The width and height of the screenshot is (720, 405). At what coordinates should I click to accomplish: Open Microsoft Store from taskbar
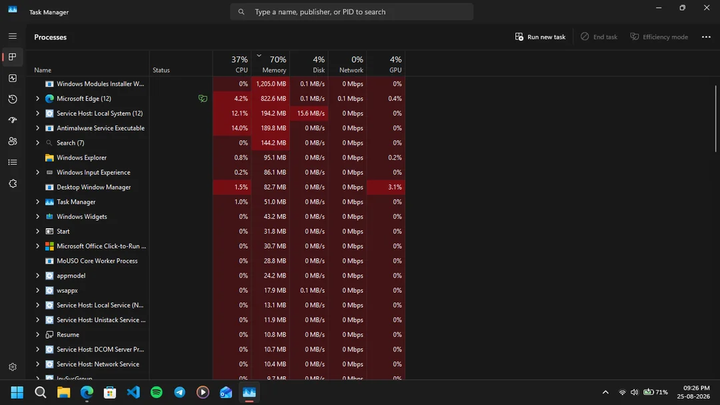[x=110, y=392]
